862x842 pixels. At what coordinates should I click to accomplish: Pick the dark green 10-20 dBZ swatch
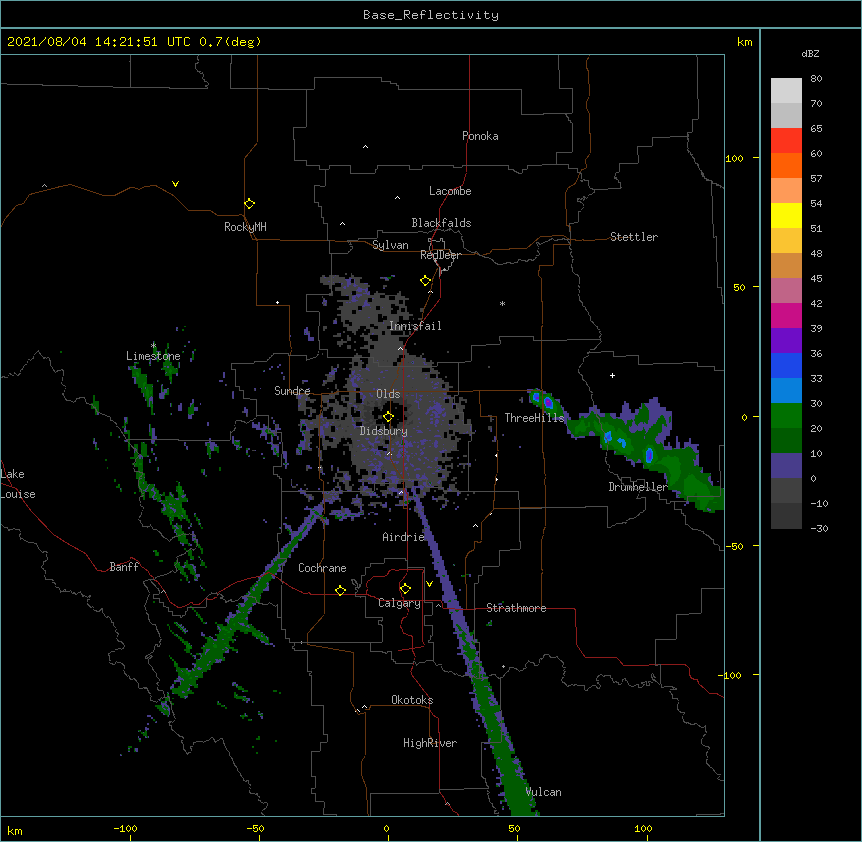pyautogui.click(x=786, y=441)
